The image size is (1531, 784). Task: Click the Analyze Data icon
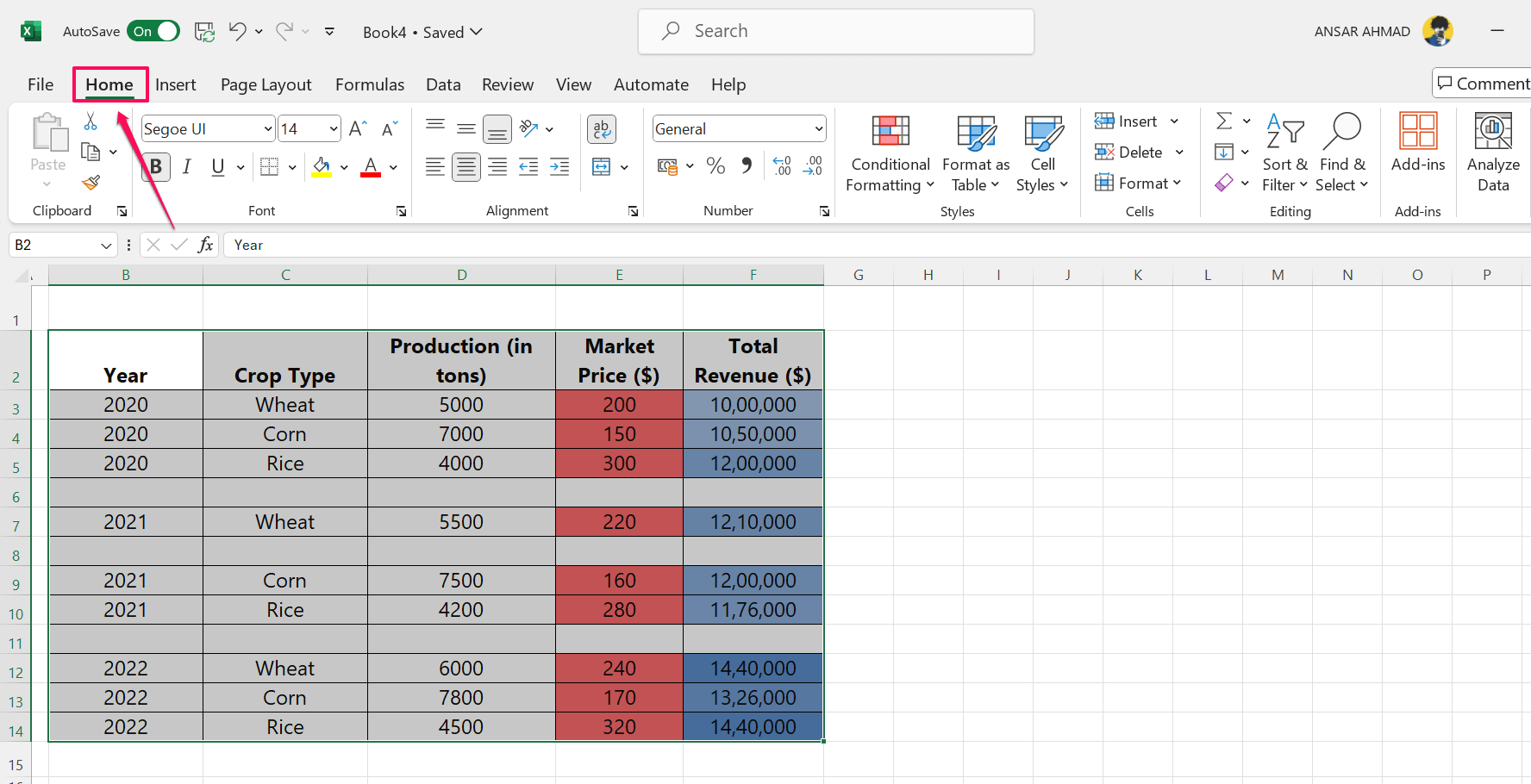(1493, 153)
